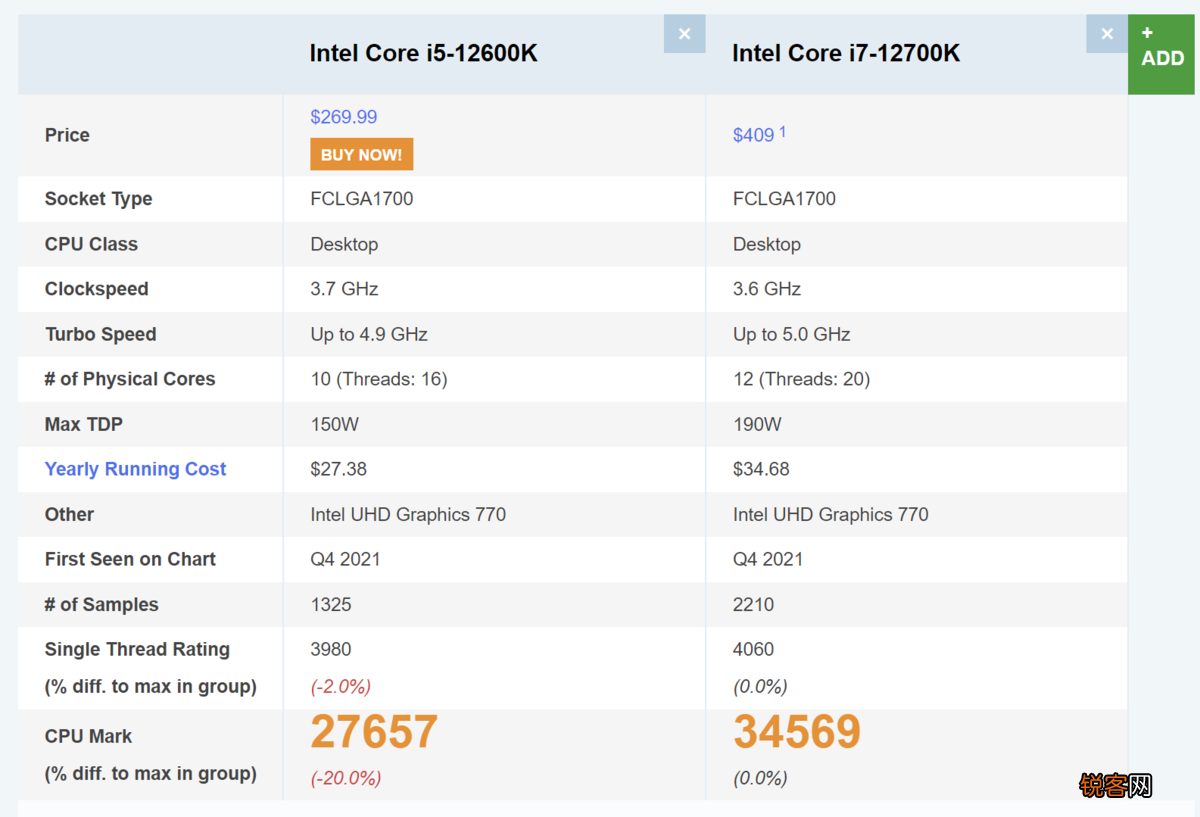The image size is (1200, 817).
Task: Select the Price row label
Action: [67, 135]
